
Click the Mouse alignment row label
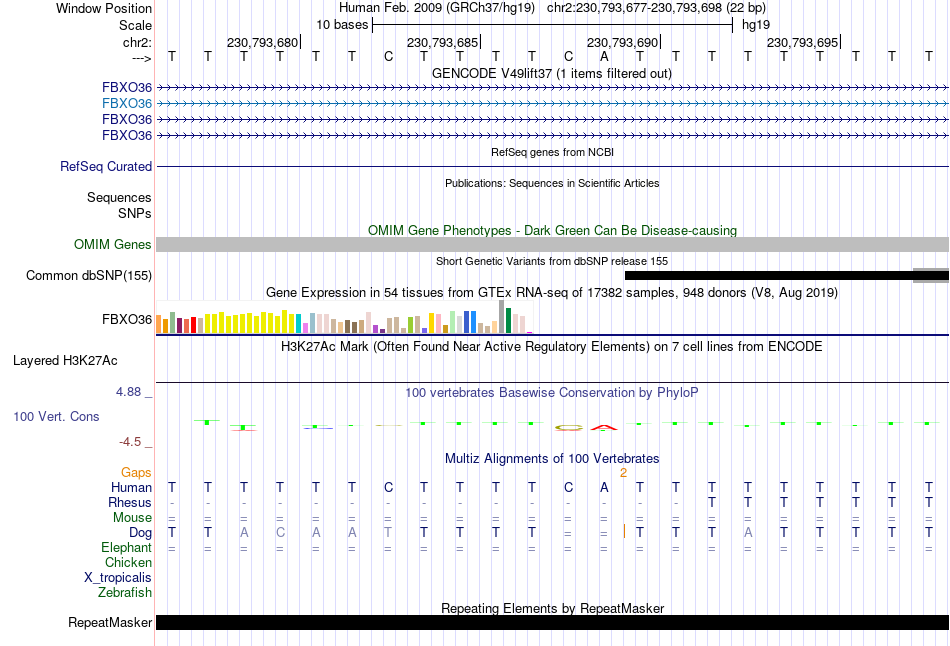[x=132, y=518]
